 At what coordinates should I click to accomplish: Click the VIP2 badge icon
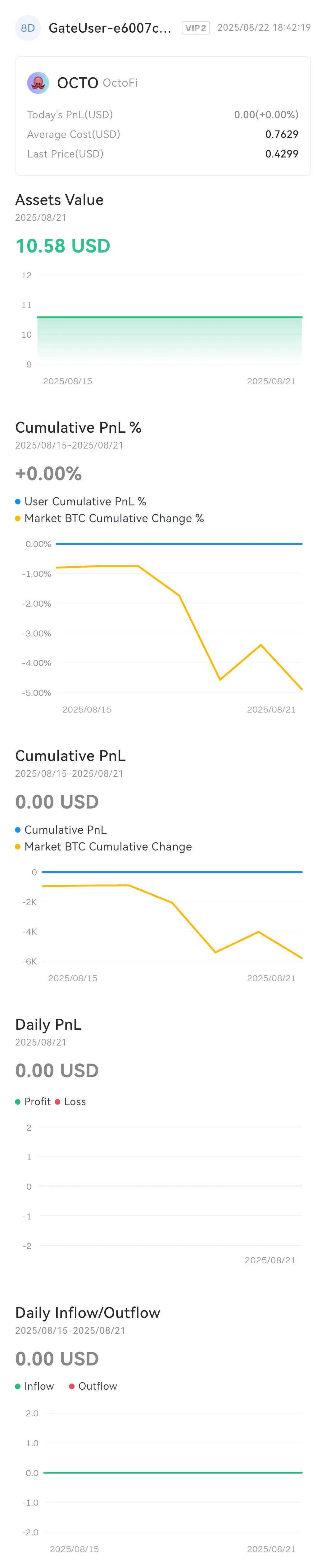point(196,28)
